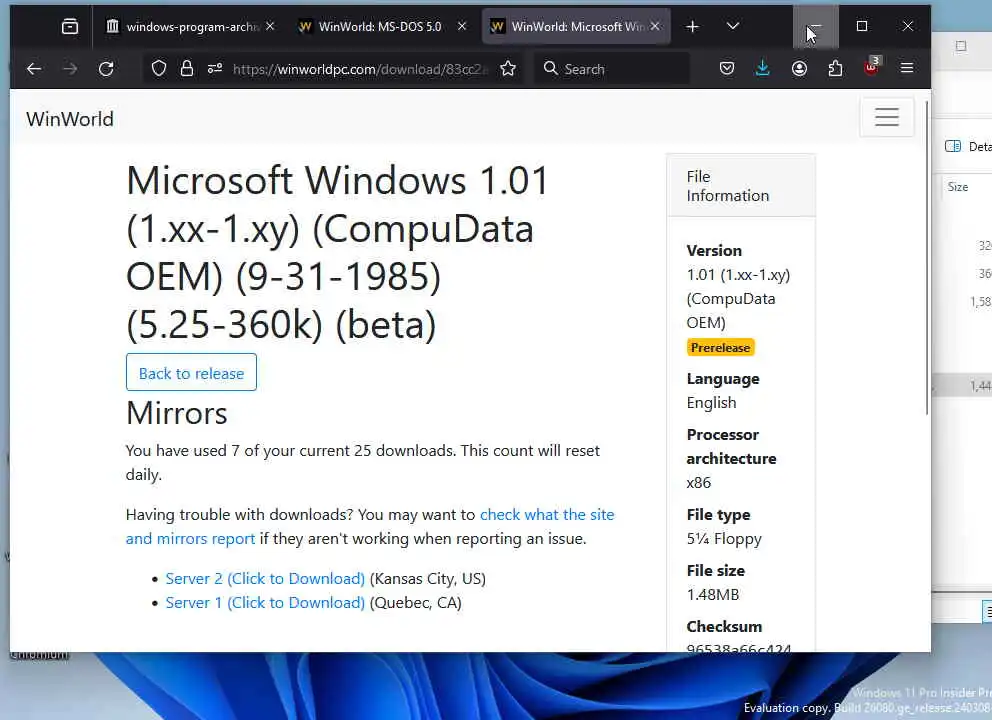Toggle the WinWorld hamburger navigation menu
Screen dimensions: 992x720
point(886,117)
